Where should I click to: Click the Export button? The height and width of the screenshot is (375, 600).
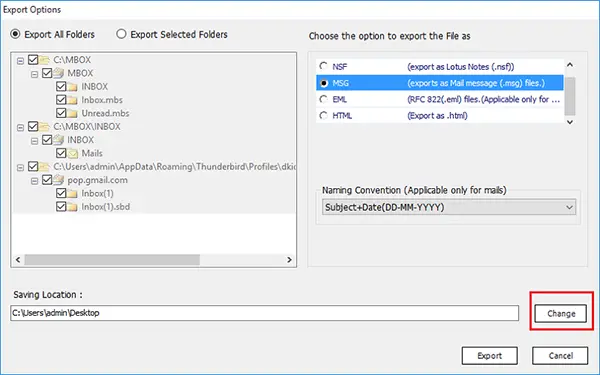click(489, 355)
